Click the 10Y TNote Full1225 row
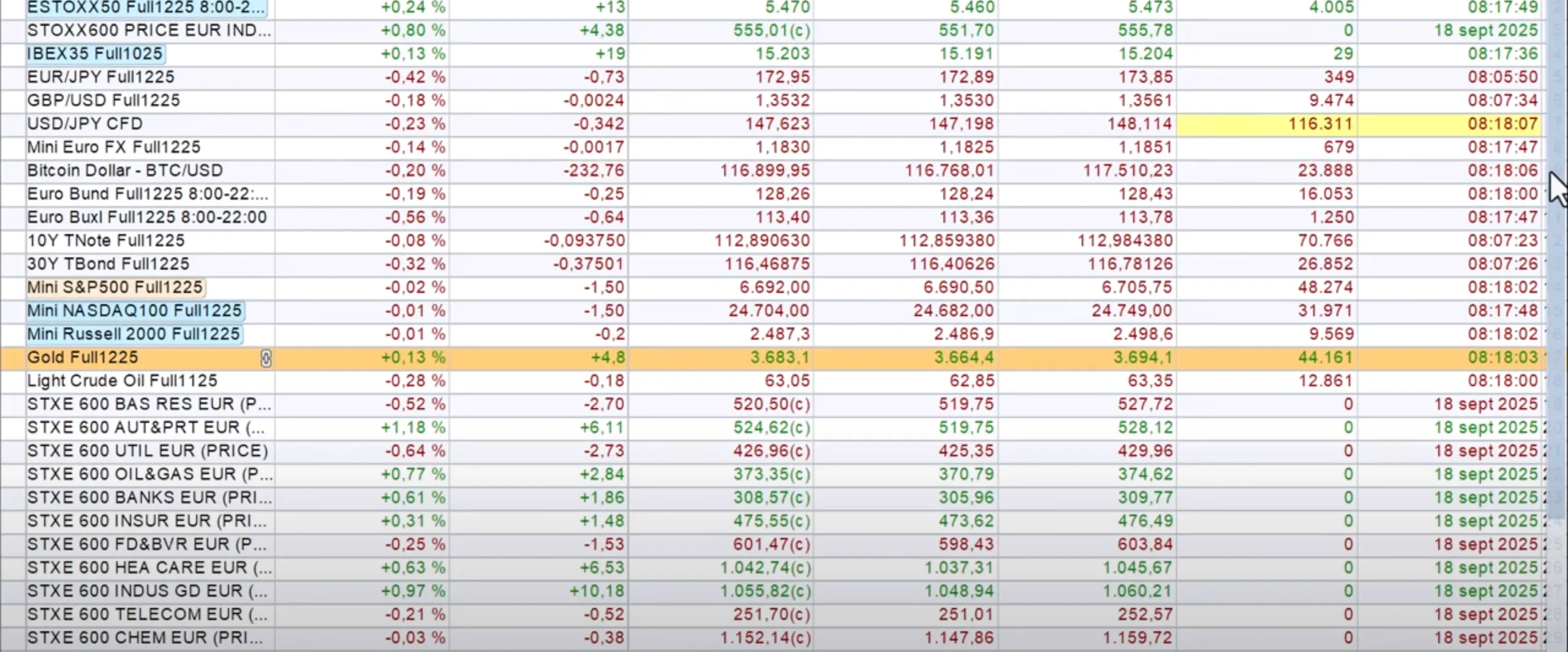The width and height of the screenshot is (1568, 652). 105,241
